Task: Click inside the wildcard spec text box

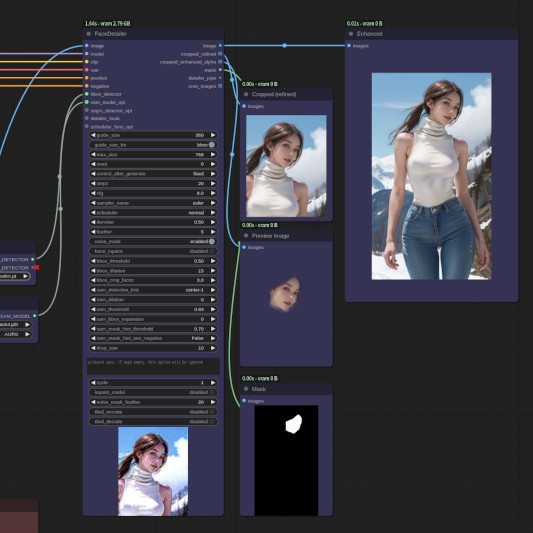Action: [x=153, y=366]
